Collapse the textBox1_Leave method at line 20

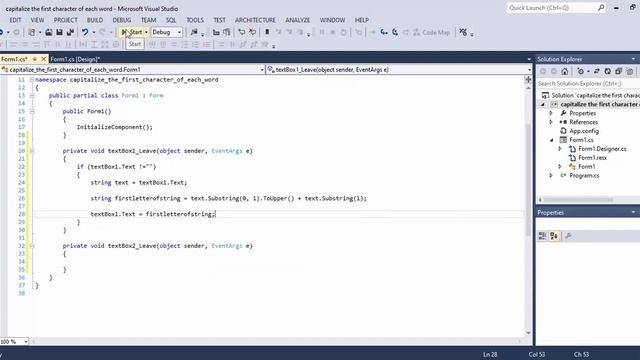[x=31, y=151]
